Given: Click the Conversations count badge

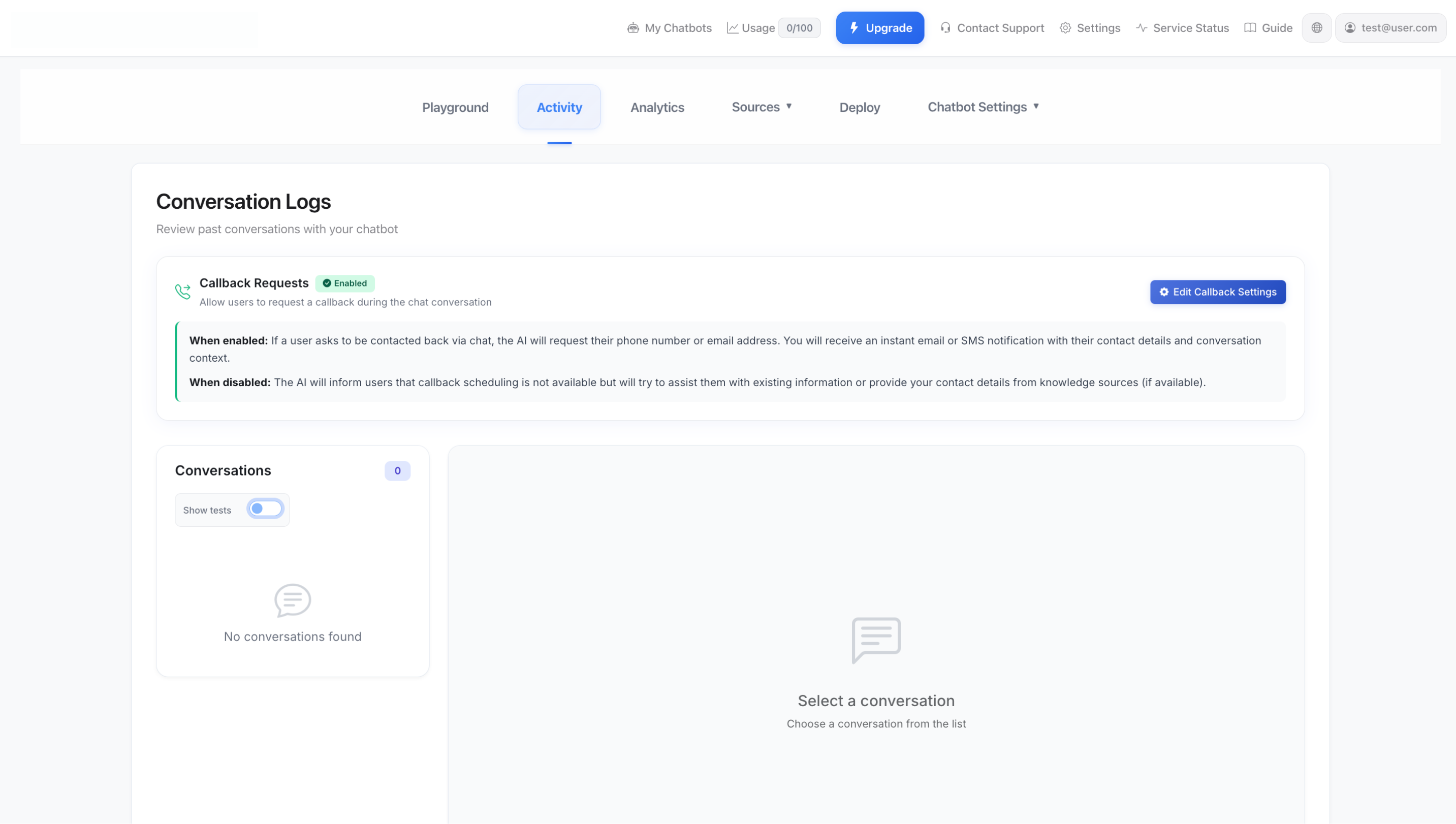Looking at the screenshot, I should coord(397,470).
